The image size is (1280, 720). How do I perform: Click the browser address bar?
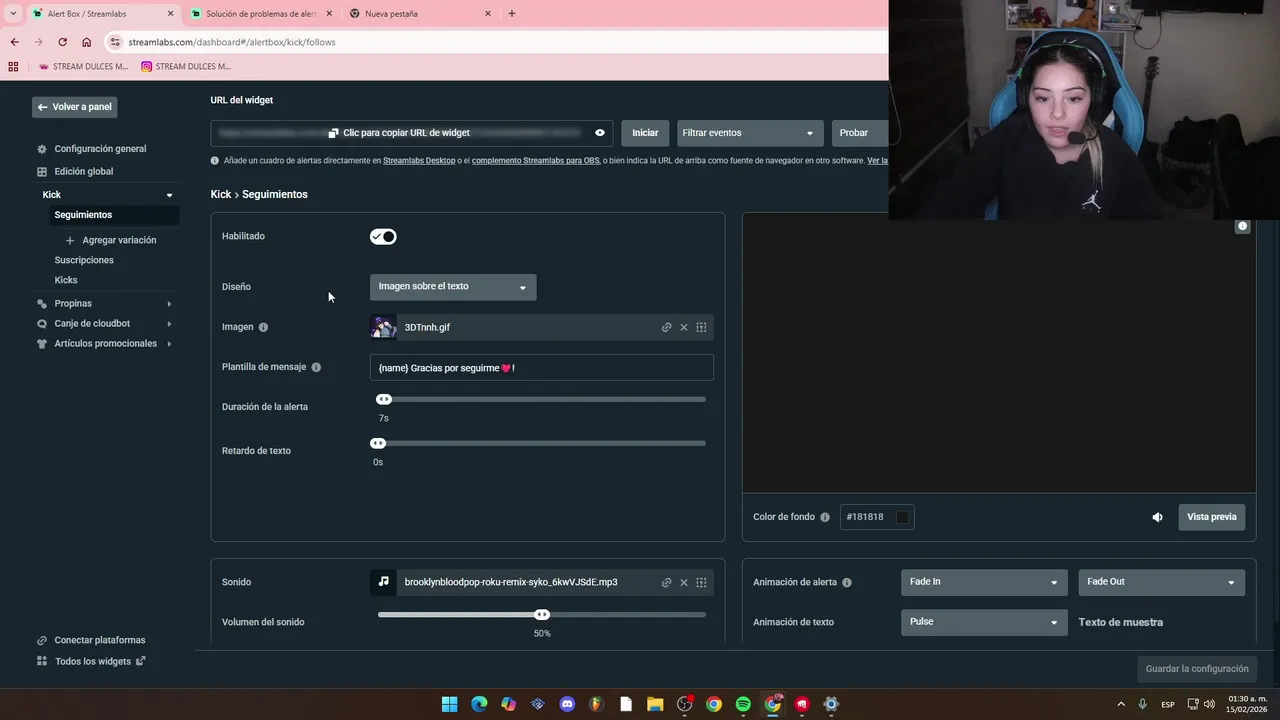497,42
